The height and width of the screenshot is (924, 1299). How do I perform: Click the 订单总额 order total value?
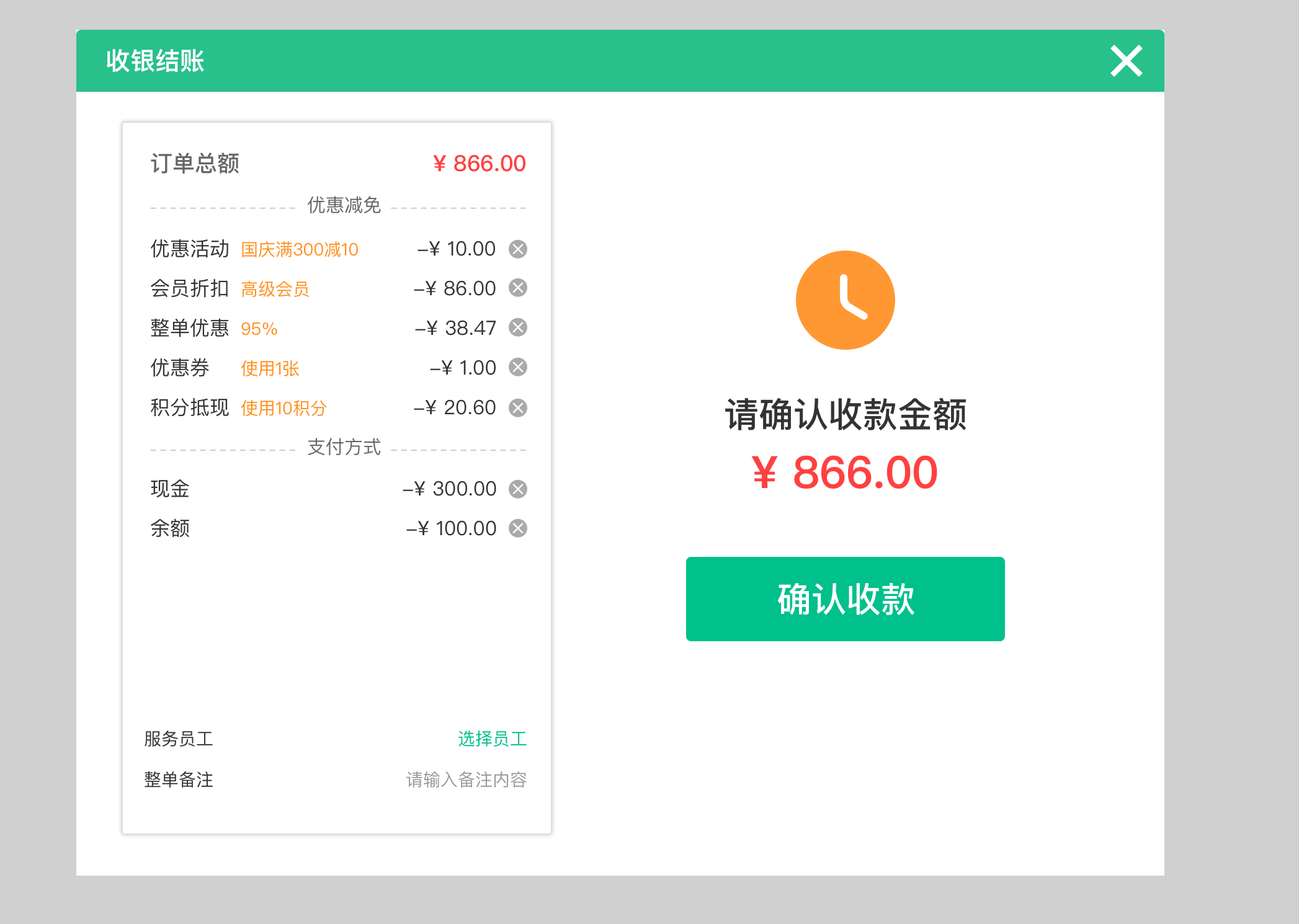[478, 163]
